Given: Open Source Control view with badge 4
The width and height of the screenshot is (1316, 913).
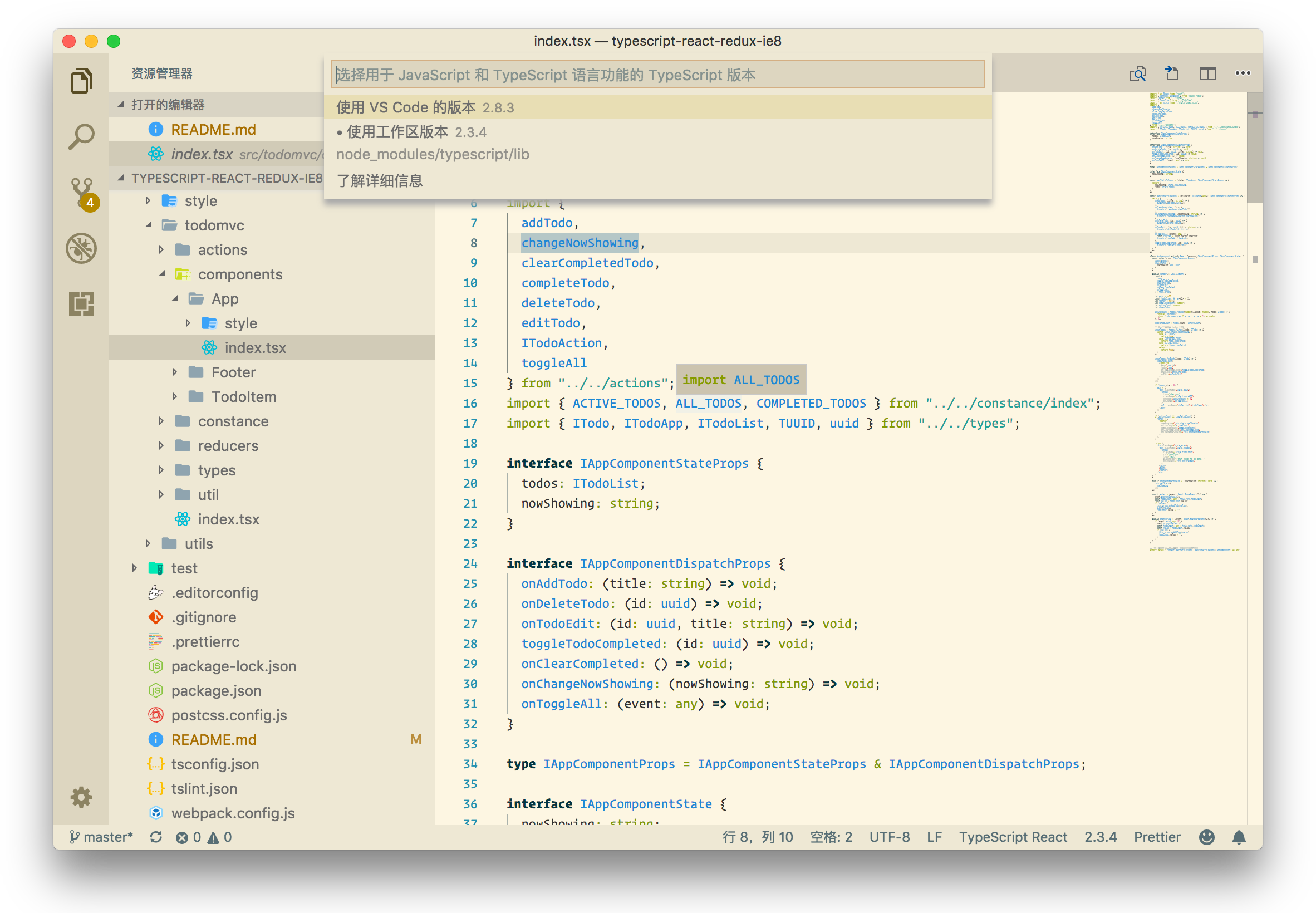Looking at the screenshot, I should click(81, 192).
